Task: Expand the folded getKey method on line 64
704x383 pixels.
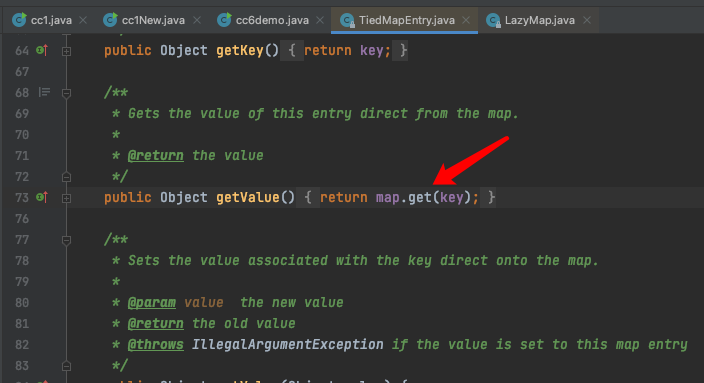Action: tap(66, 51)
